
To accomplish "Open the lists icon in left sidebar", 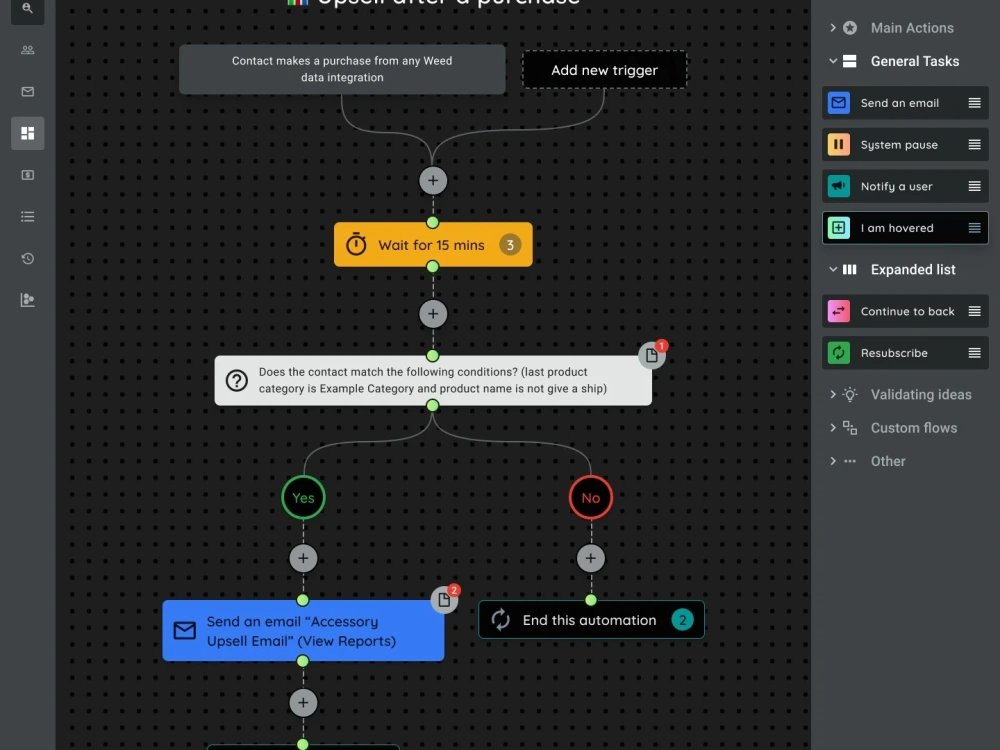I will click(x=27, y=217).
